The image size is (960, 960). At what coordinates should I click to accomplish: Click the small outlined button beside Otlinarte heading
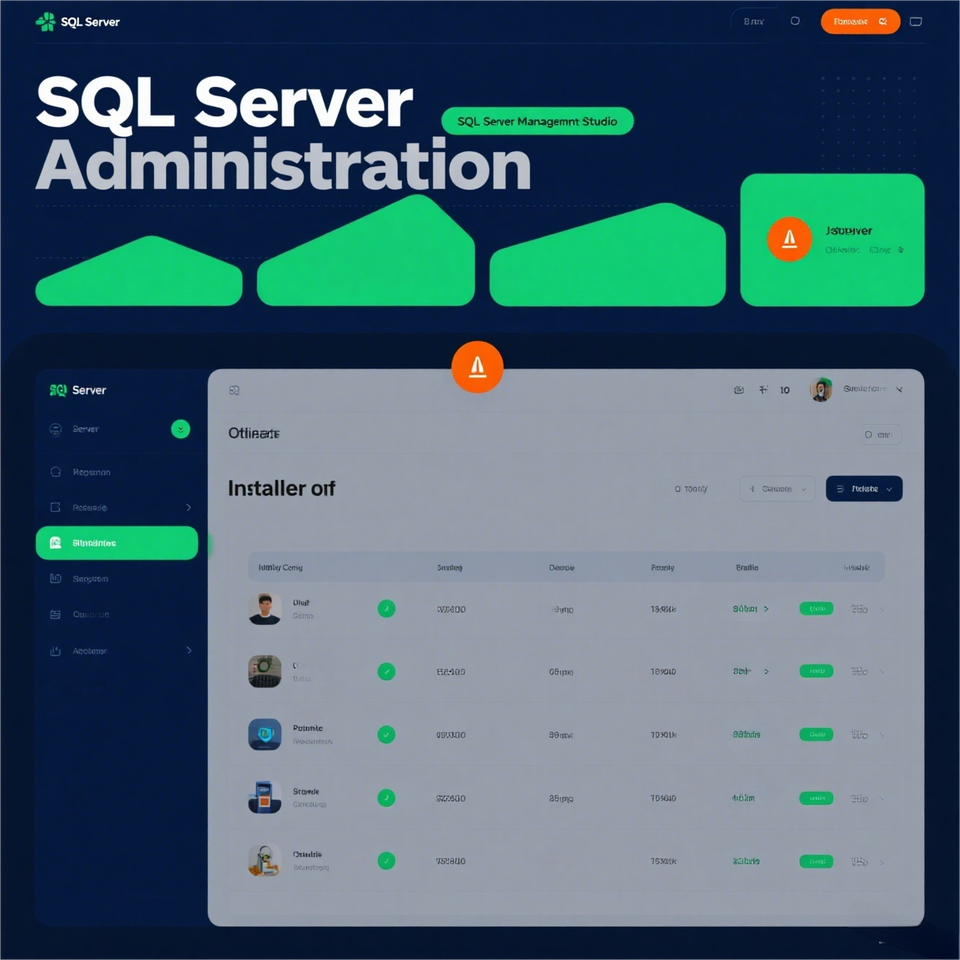tap(881, 435)
